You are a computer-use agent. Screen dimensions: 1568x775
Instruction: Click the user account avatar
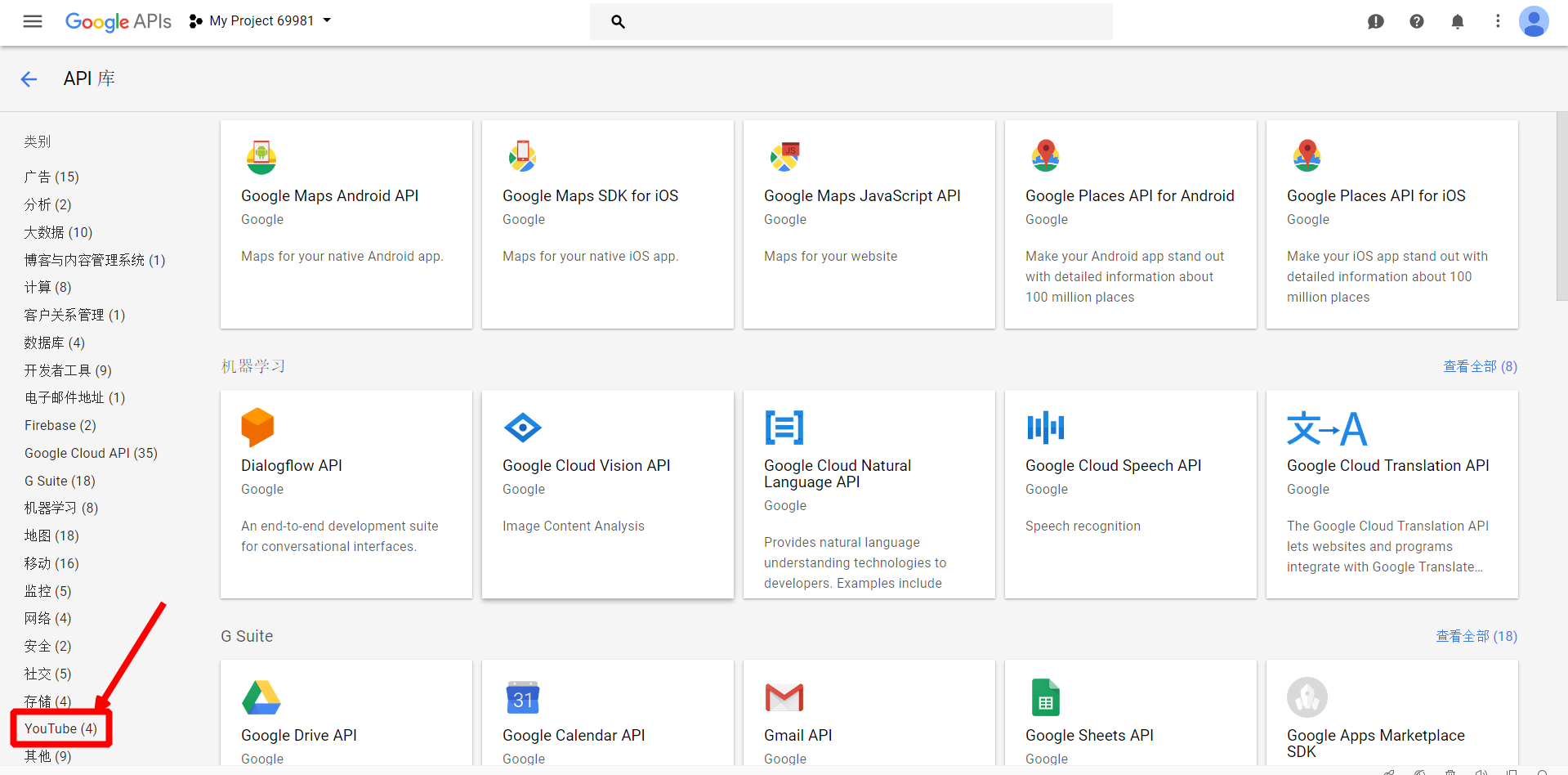point(1533,21)
